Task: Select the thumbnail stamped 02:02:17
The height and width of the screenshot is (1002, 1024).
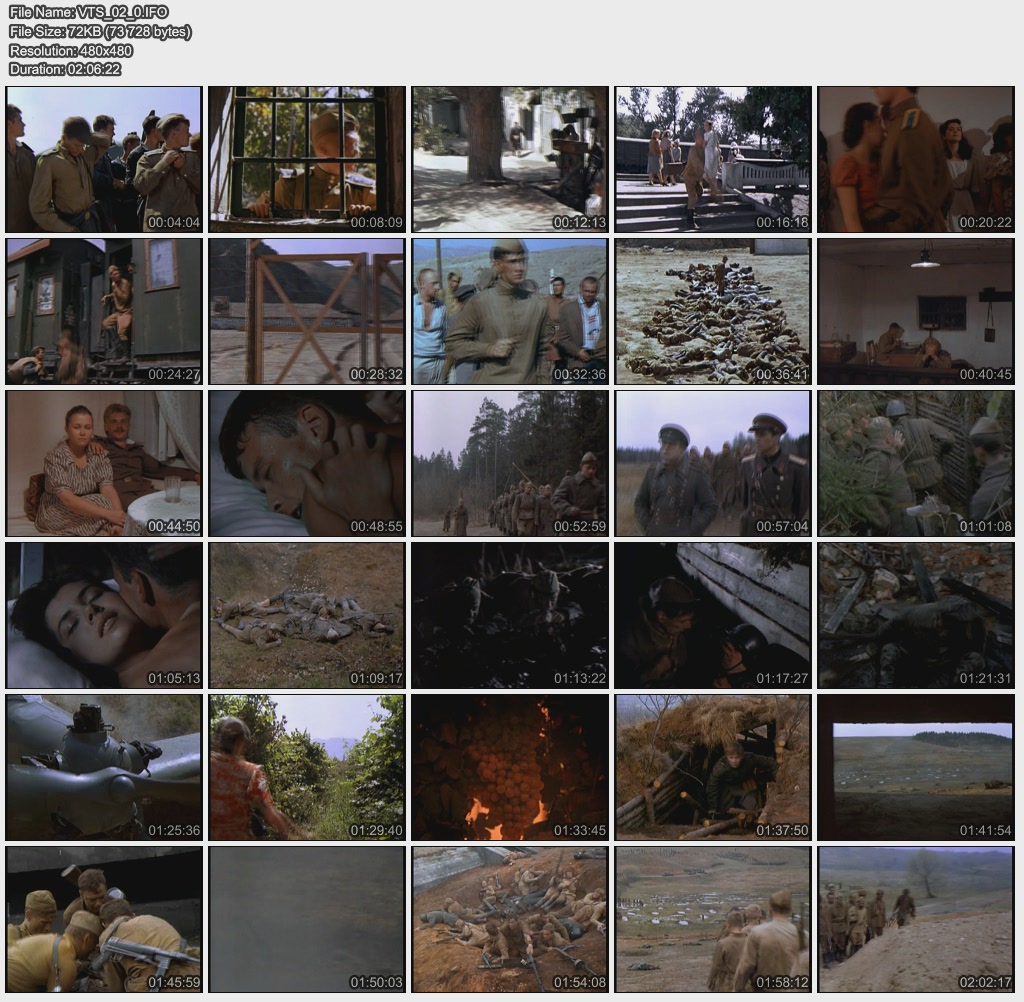Action: (x=916, y=920)
